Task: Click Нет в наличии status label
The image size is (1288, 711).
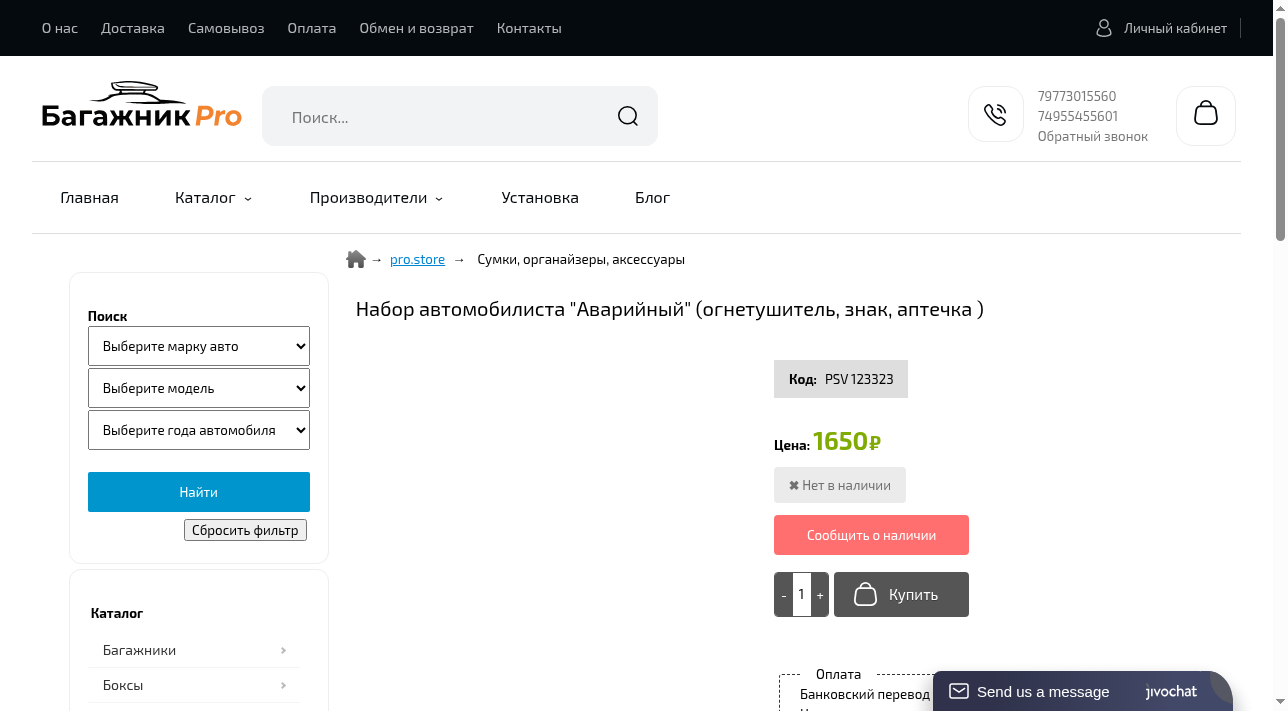Action: [840, 485]
